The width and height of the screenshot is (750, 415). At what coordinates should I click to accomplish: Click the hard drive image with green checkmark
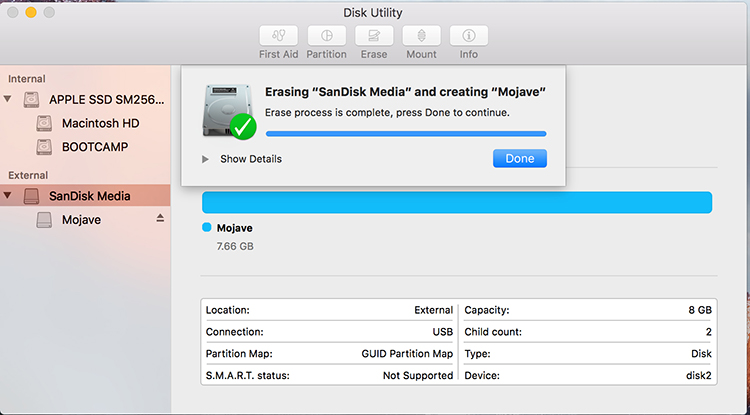(x=229, y=110)
